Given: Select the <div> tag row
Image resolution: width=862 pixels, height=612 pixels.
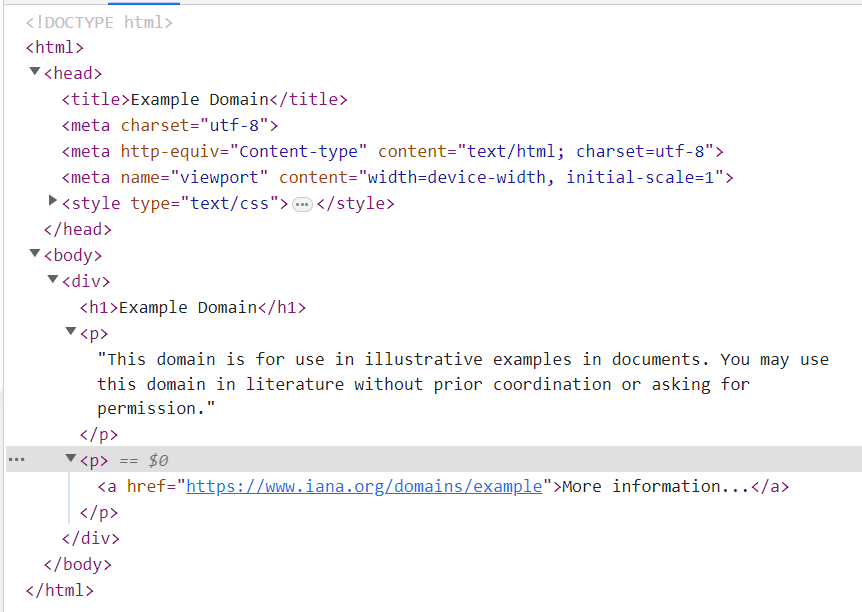Looking at the screenshot, I should point(86,282).
